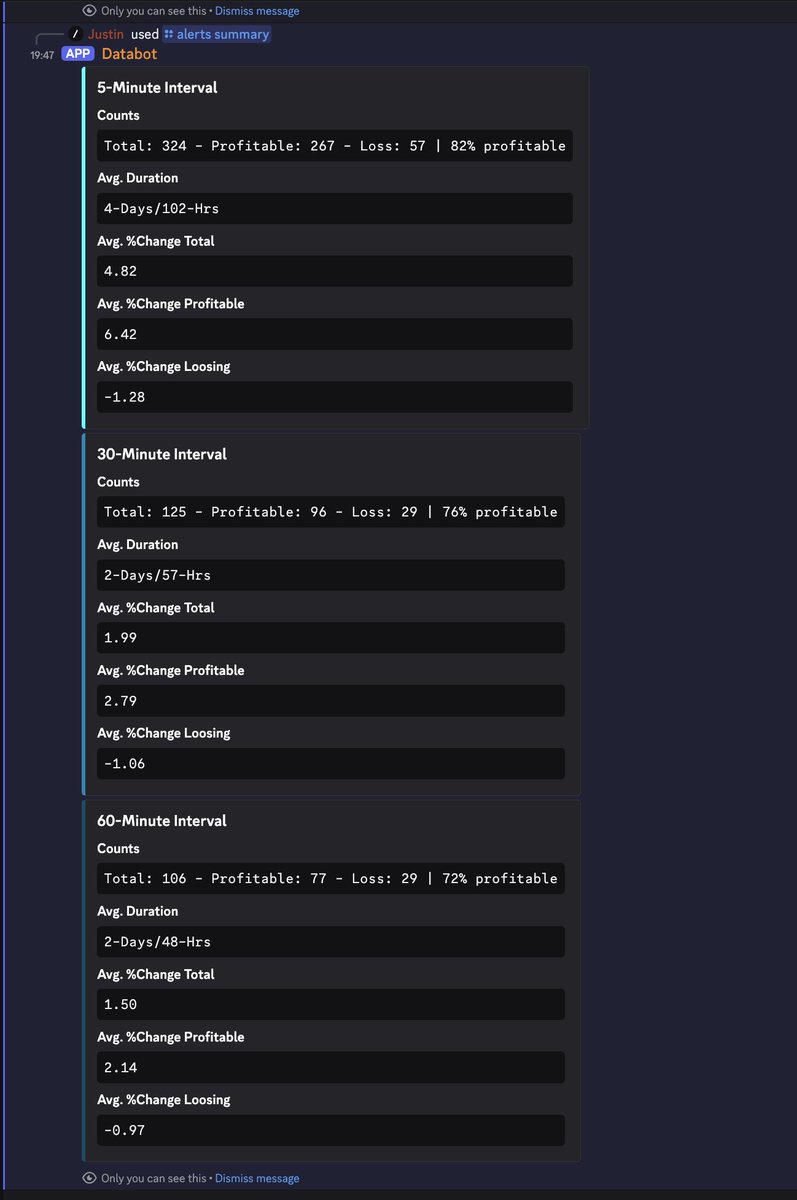Click counts code block with Total: 106
797x1200 pixels.
pyautogui.click(x=331, y=879)
